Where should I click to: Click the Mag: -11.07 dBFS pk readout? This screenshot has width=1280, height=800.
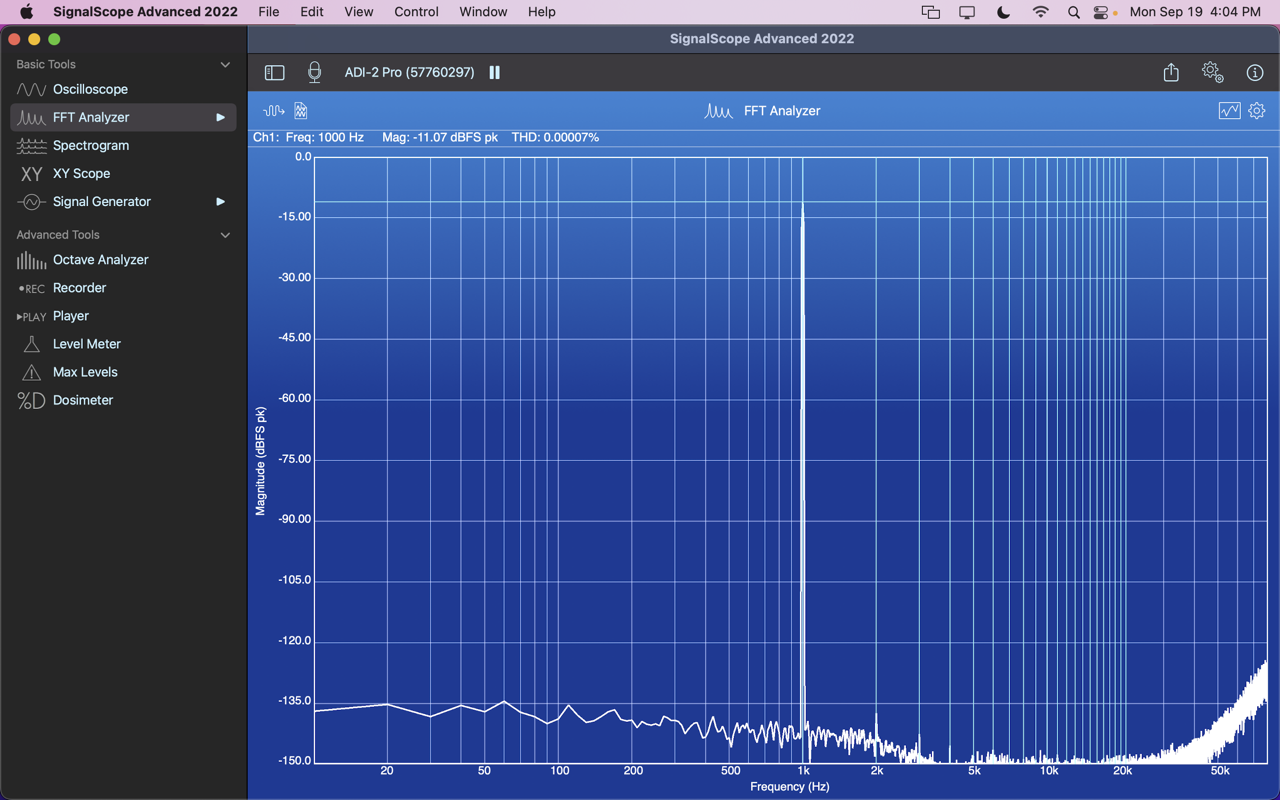pos(440,137)
